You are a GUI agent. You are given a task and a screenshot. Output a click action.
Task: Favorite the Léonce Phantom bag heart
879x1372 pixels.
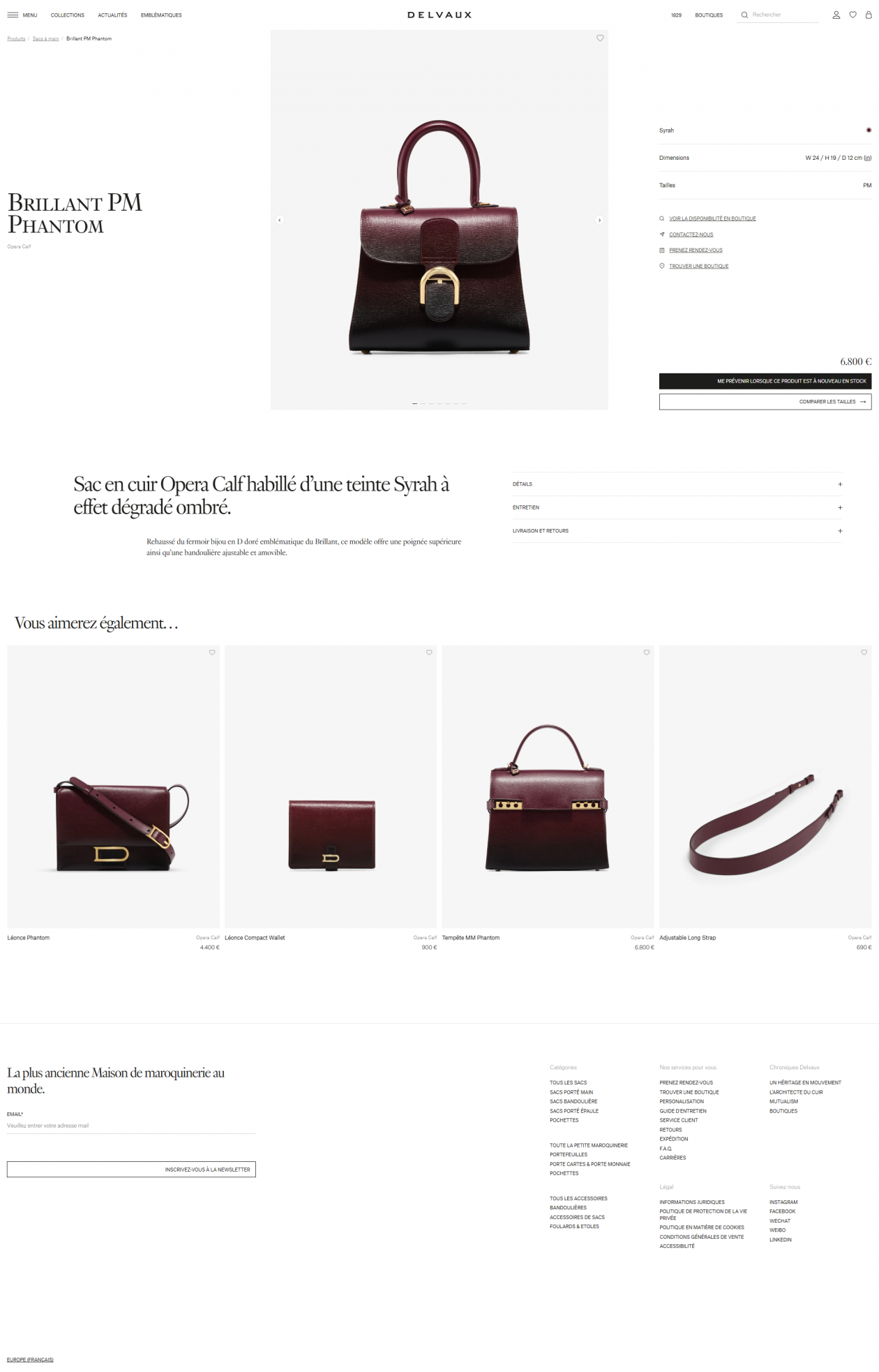[x=212, y=653]
